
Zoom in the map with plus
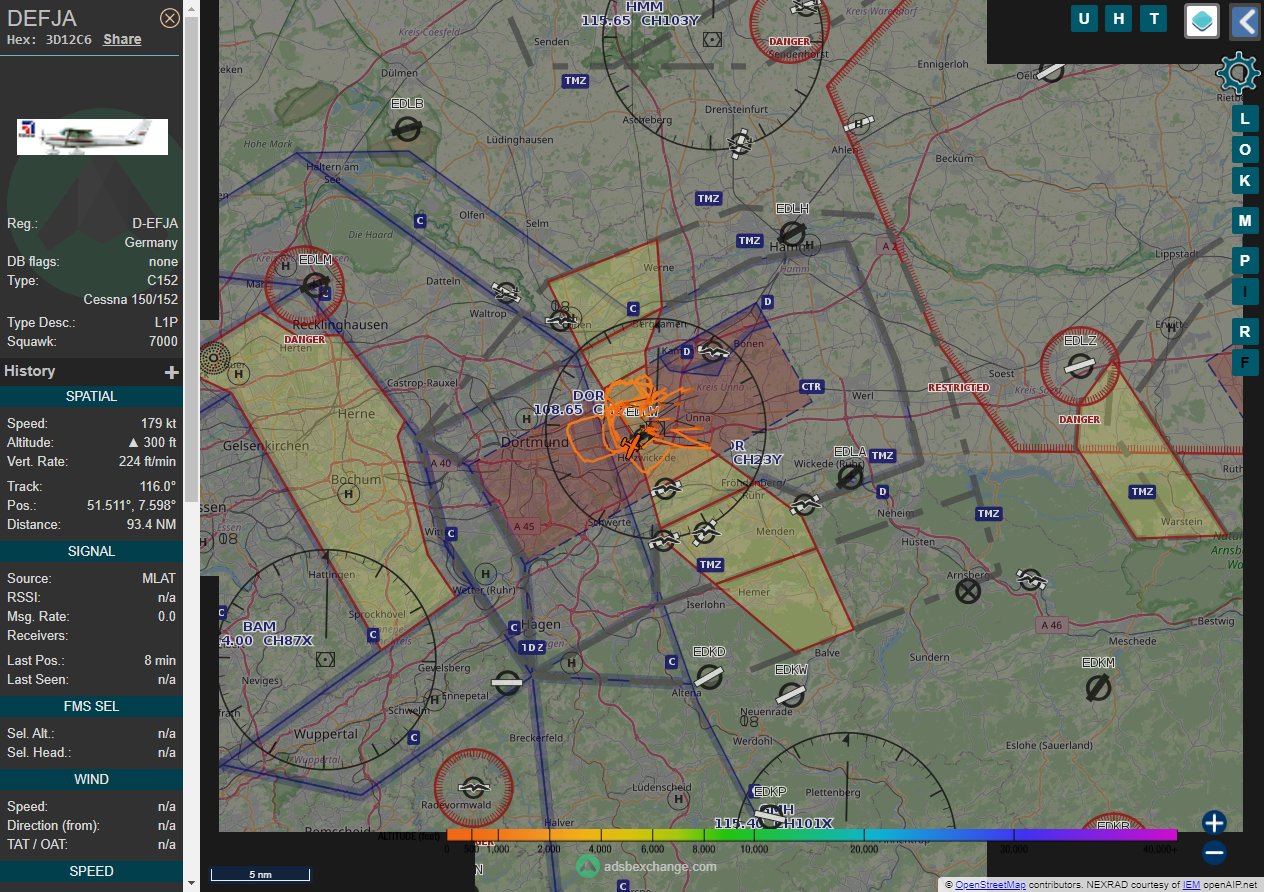1214,823
